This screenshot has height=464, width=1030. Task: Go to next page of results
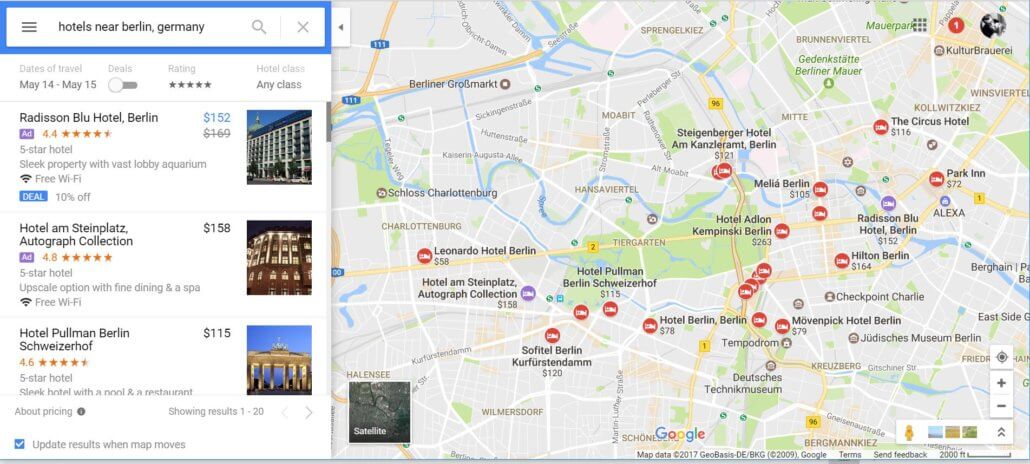point(309,412)
